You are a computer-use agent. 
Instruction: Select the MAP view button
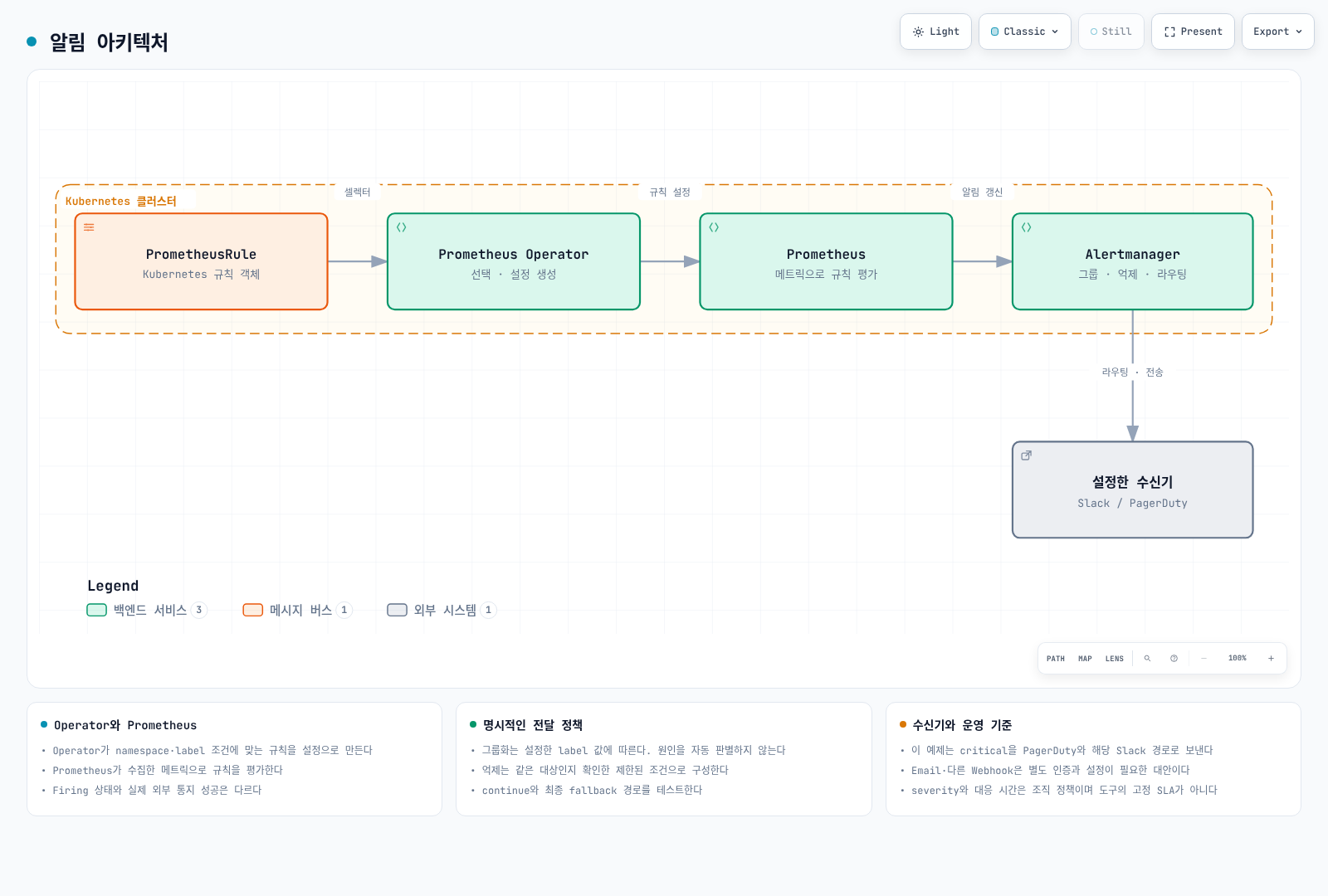pos(1085,659)
